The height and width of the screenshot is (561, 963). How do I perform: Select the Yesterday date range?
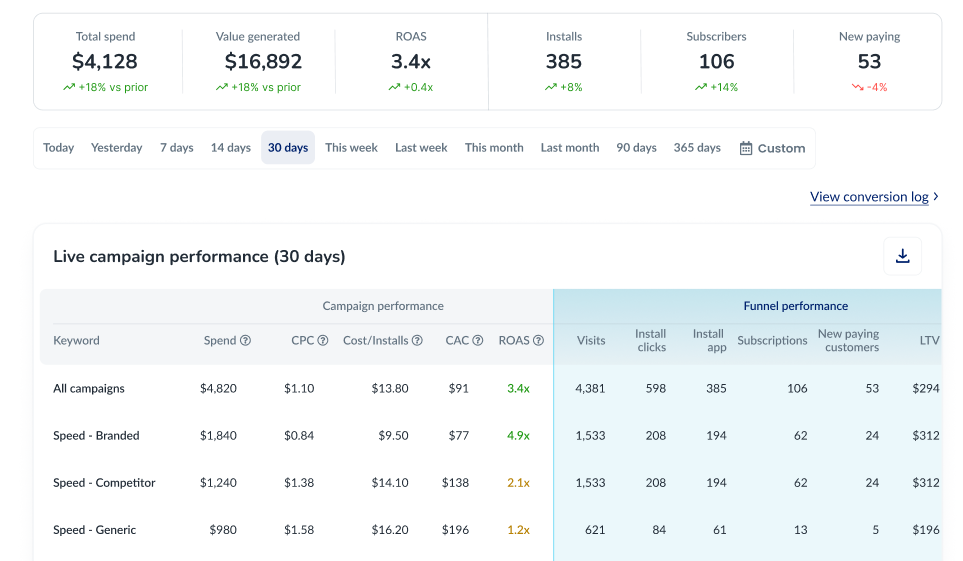[117, 147]
